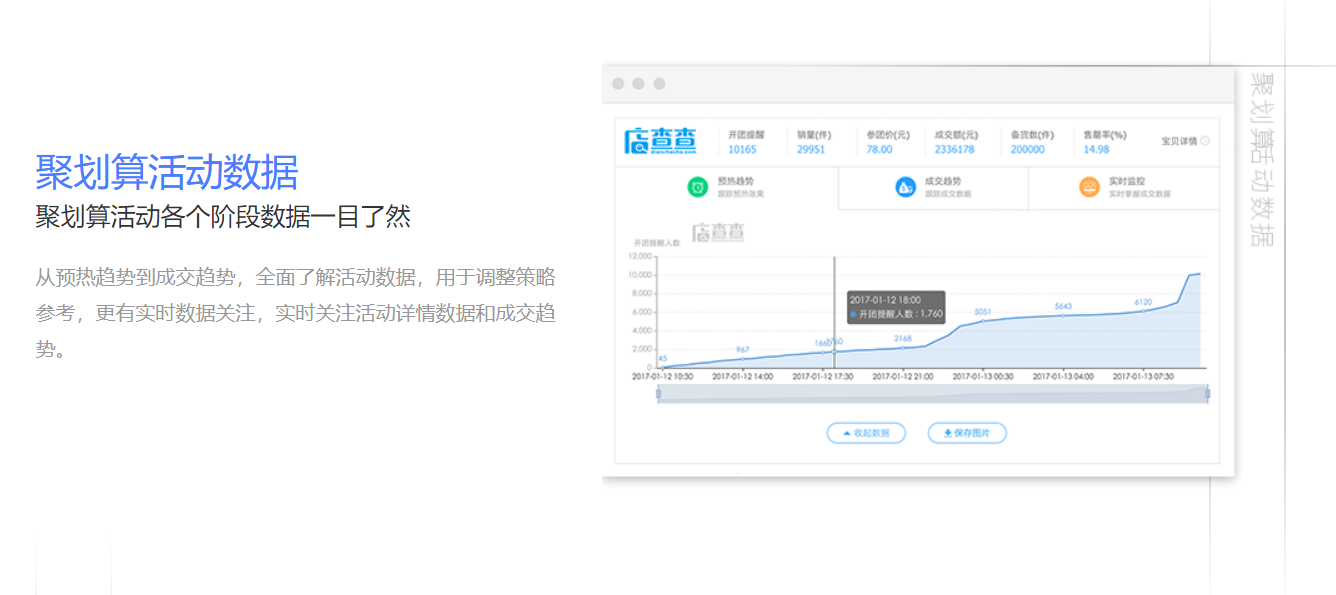
Task: Click the 成交额 value 2336178
Action: (x=954, y=149)
